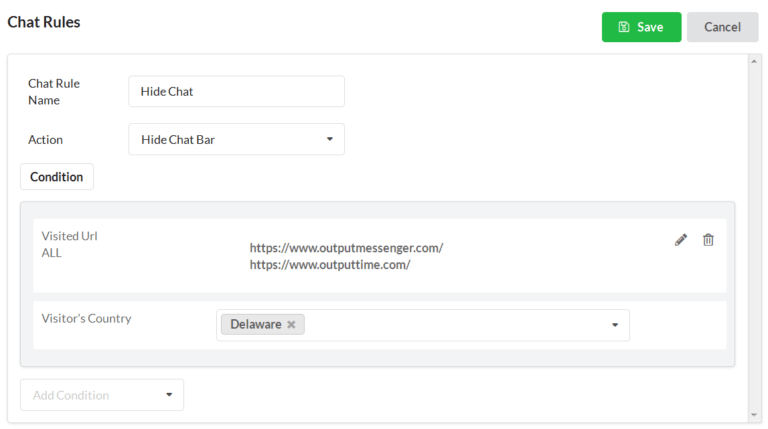Viewport: 768px width, 429px height.
Task: Click the Chat Rule Name label
Action: pyautogui.click(x=54, y=92)
